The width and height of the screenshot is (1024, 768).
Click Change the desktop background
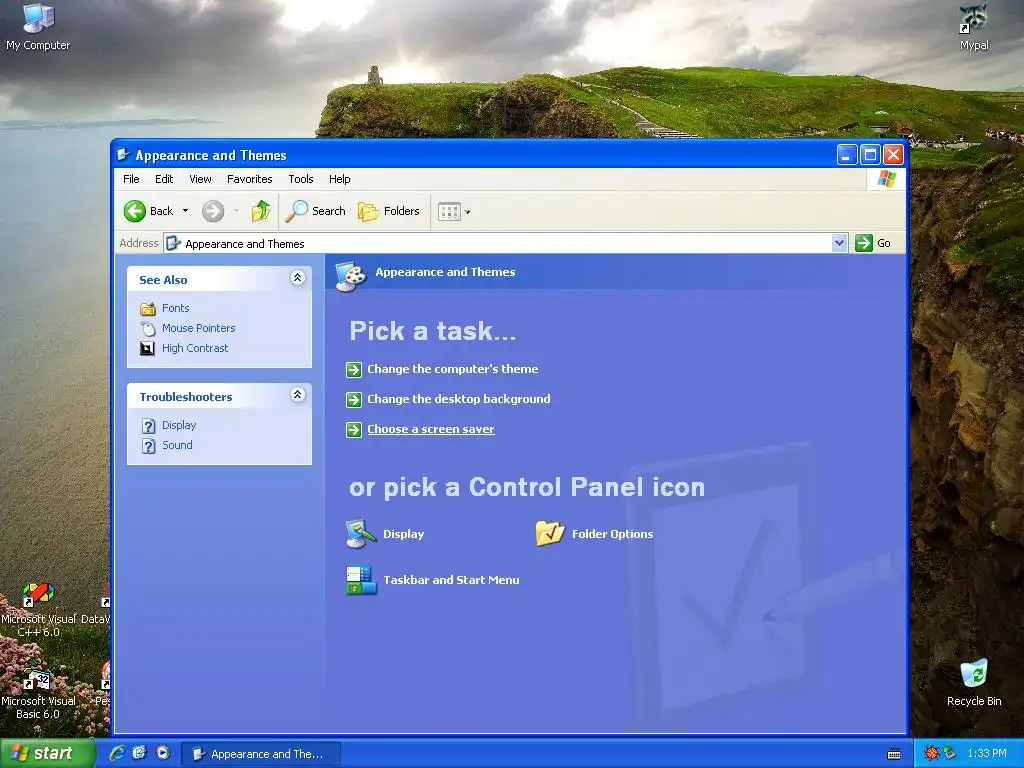[458, 399]
